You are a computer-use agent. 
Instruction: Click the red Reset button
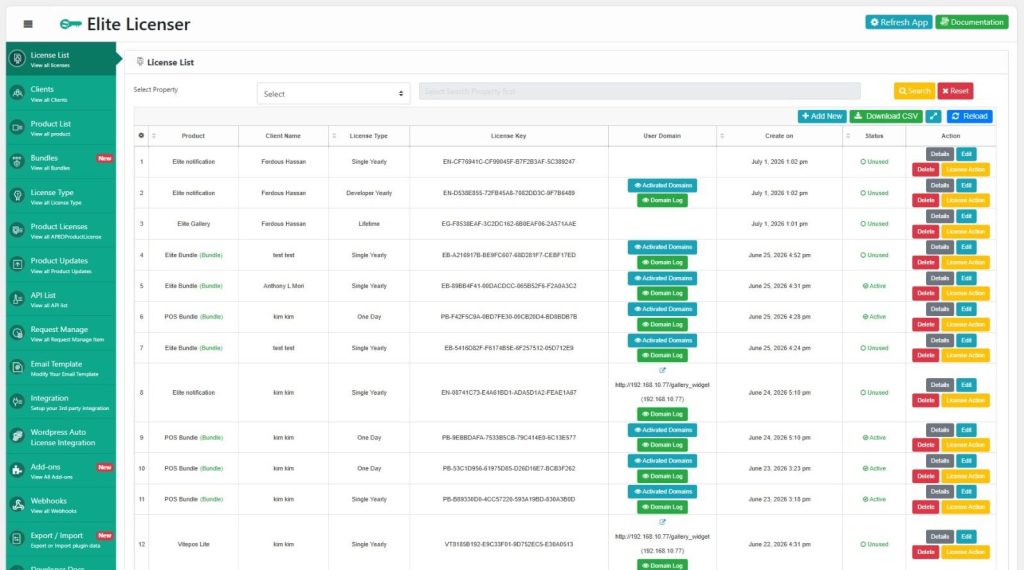coord(955,91)
